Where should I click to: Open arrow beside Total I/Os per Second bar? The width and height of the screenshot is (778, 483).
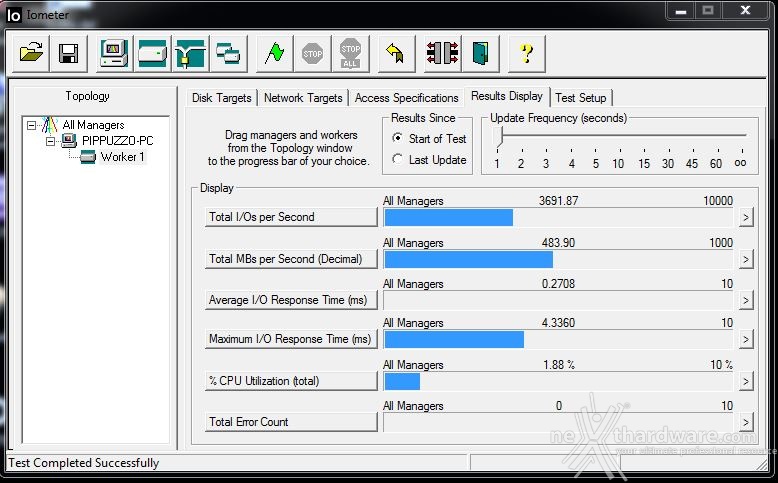pos(746,217)
